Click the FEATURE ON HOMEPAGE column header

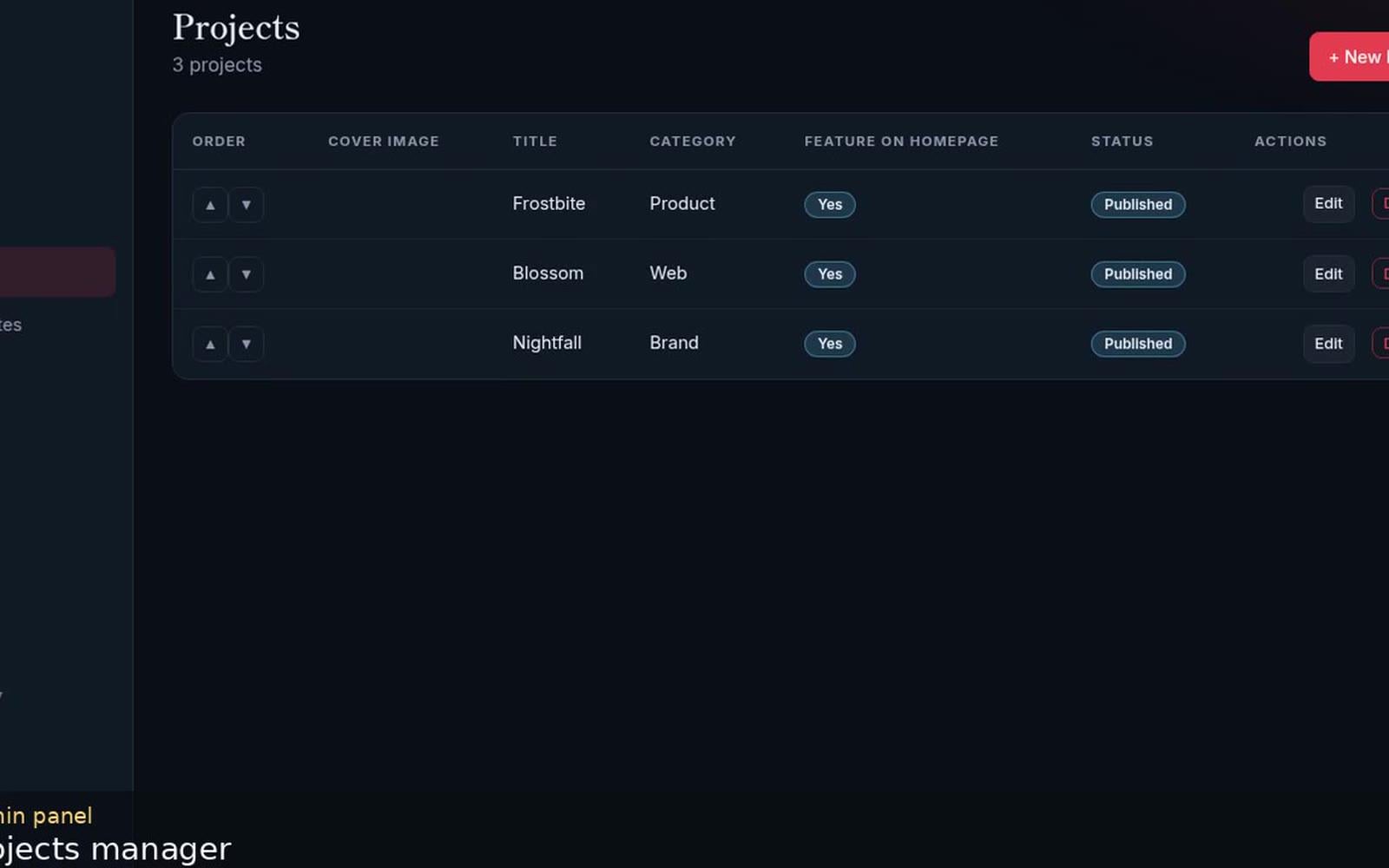(901, 141)
